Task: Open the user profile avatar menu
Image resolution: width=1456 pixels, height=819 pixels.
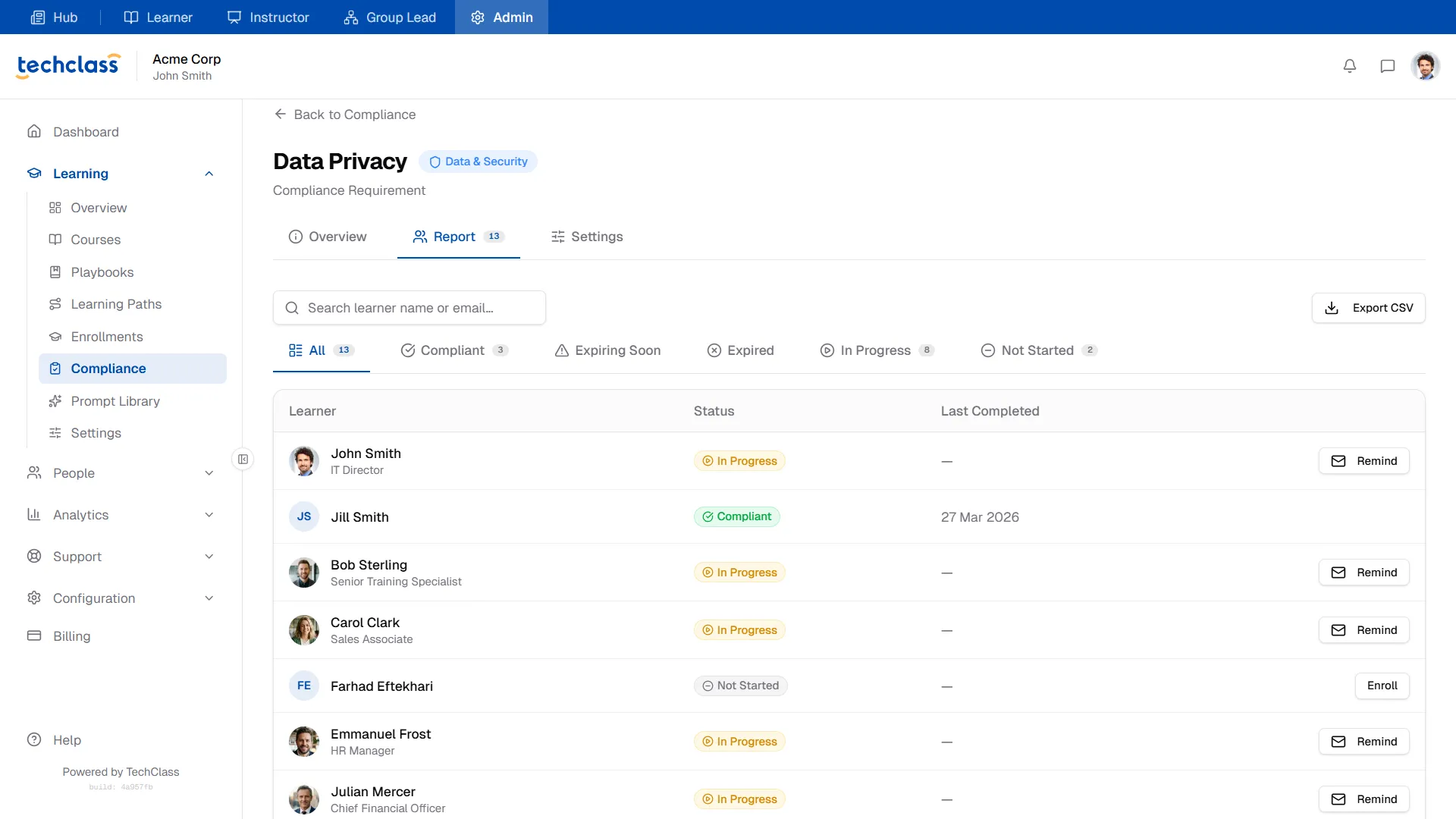Action: 1426,66
